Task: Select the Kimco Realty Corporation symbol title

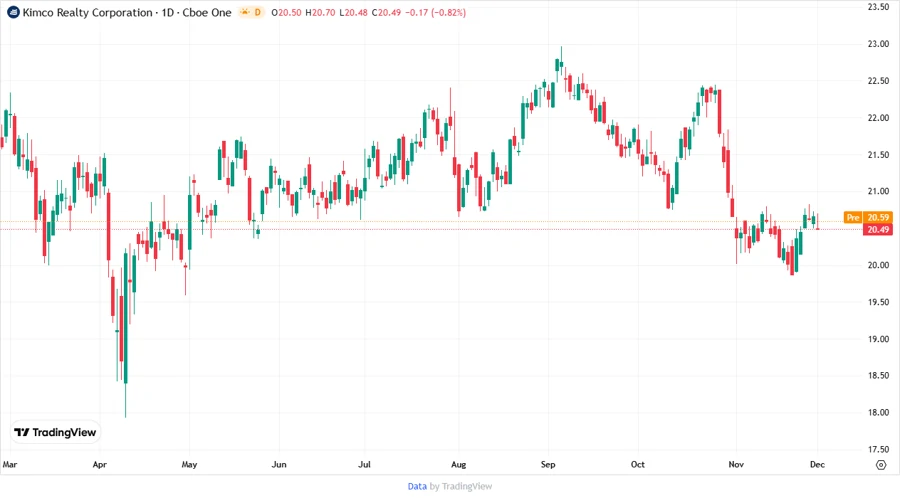Action: point(88,12)
